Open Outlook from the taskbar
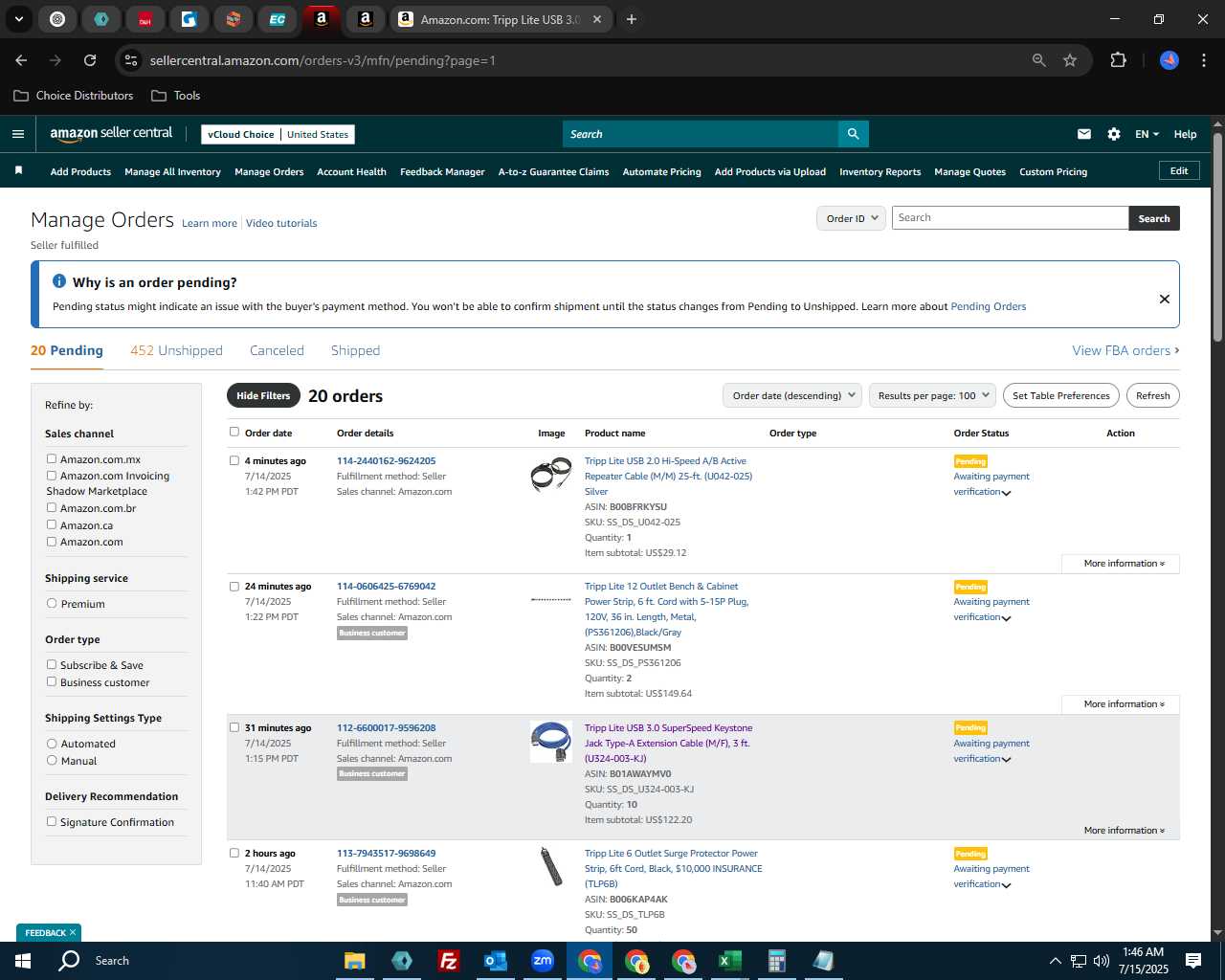 click(495, 961)
